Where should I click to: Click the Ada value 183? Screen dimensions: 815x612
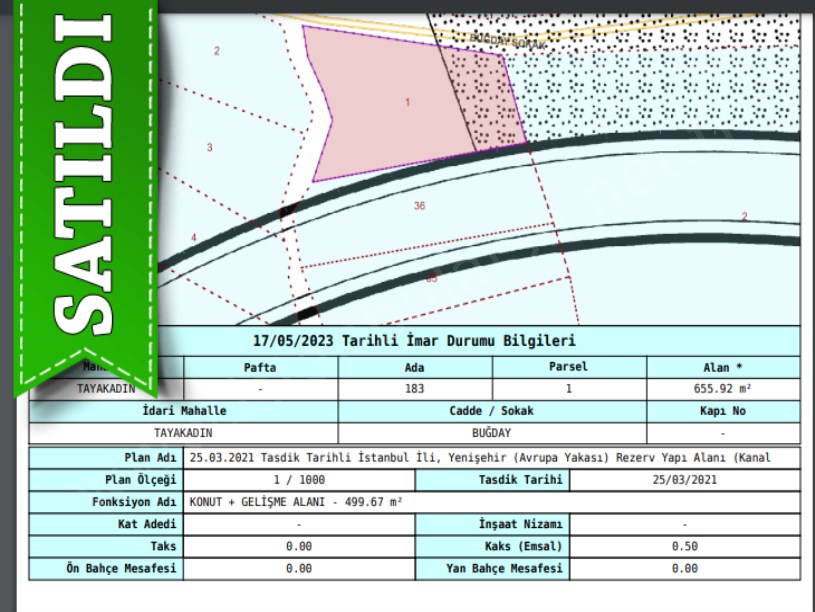coord(415,389)
